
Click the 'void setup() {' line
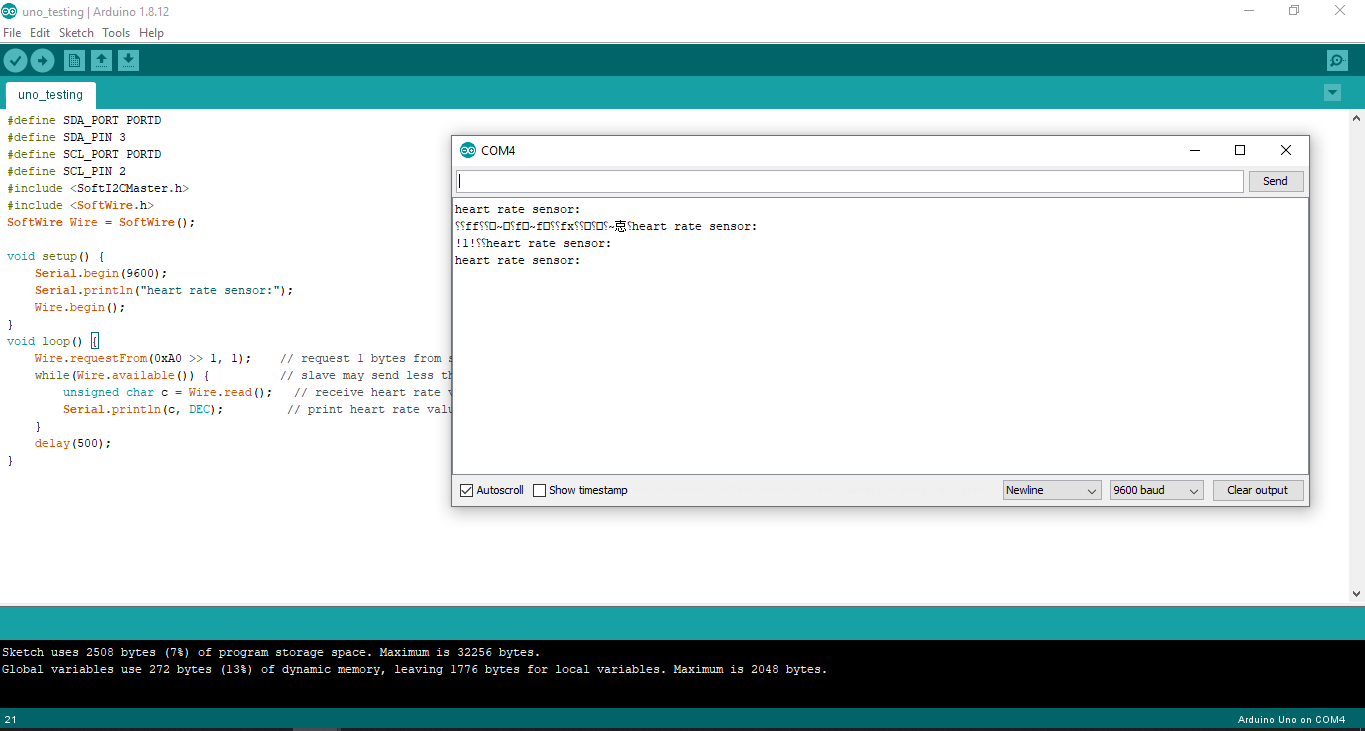click(x=55, y=256)
